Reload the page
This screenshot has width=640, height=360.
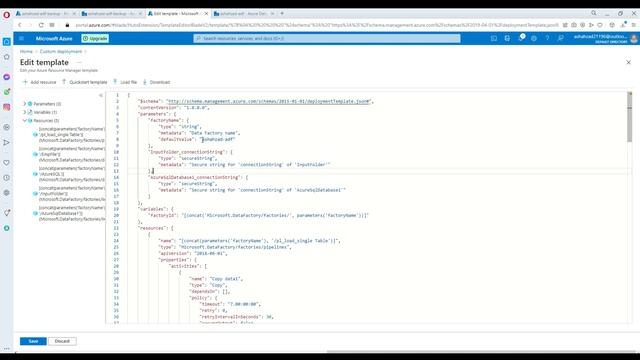pos(41,25)
